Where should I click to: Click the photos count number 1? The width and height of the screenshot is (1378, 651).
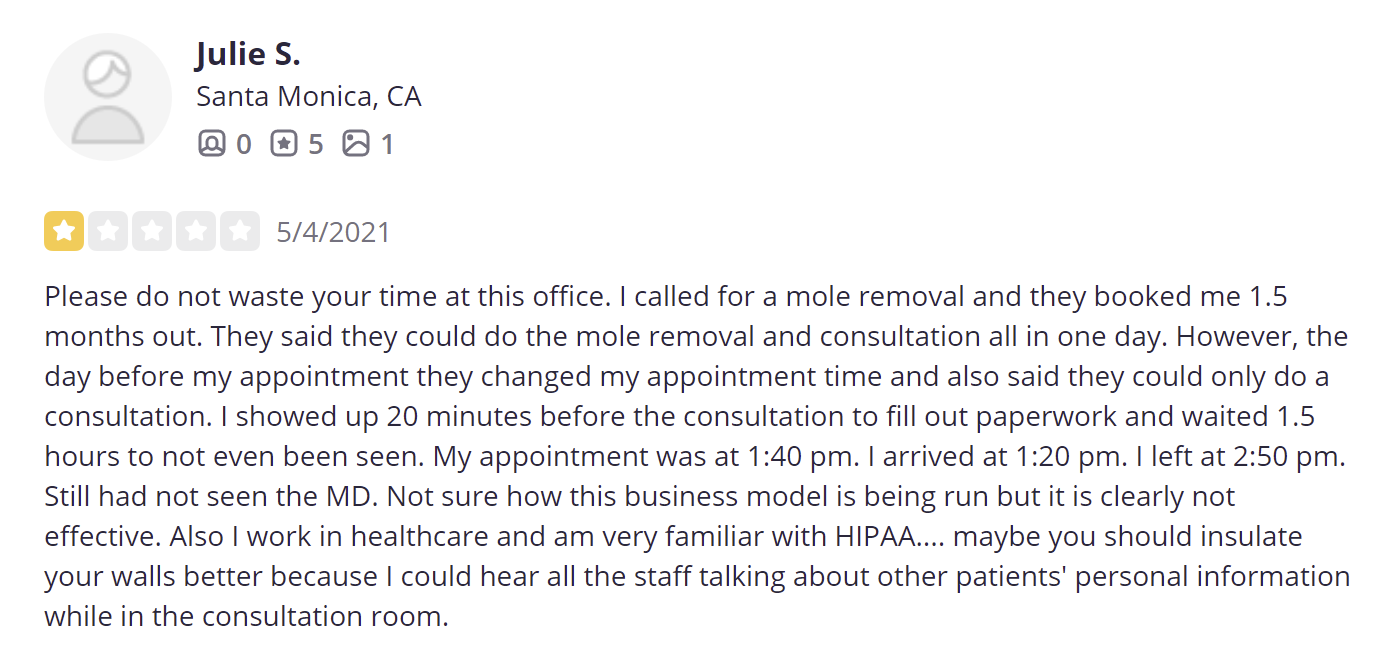tap(387, 145)
